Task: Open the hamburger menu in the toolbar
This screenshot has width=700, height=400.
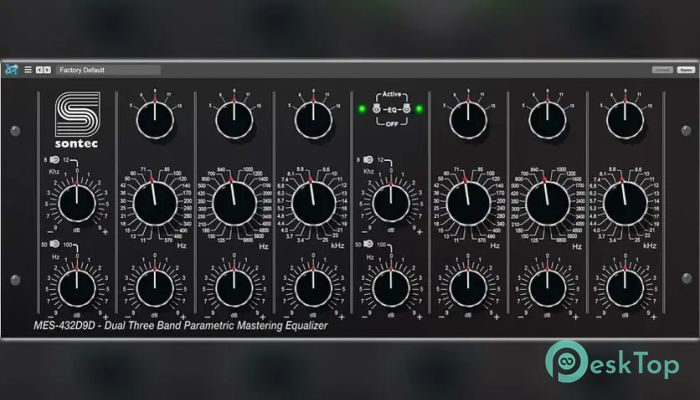Action: [27, 70]
